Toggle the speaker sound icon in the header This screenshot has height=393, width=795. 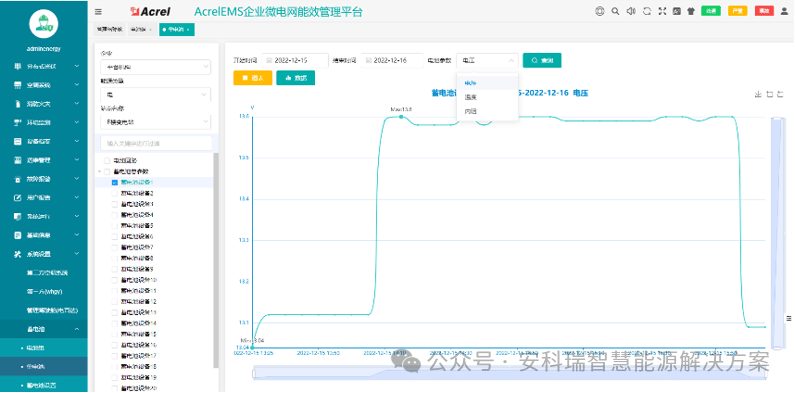coord(631,11)
